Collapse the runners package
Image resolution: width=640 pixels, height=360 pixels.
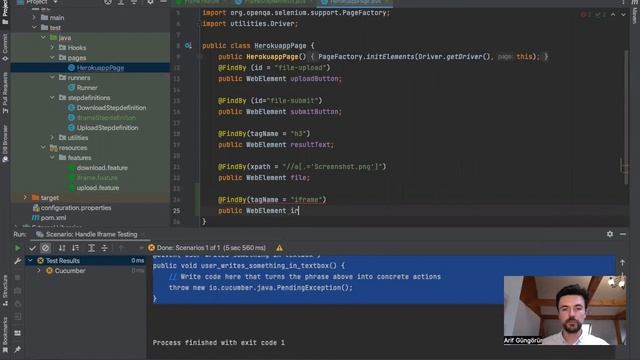point(52,78)
